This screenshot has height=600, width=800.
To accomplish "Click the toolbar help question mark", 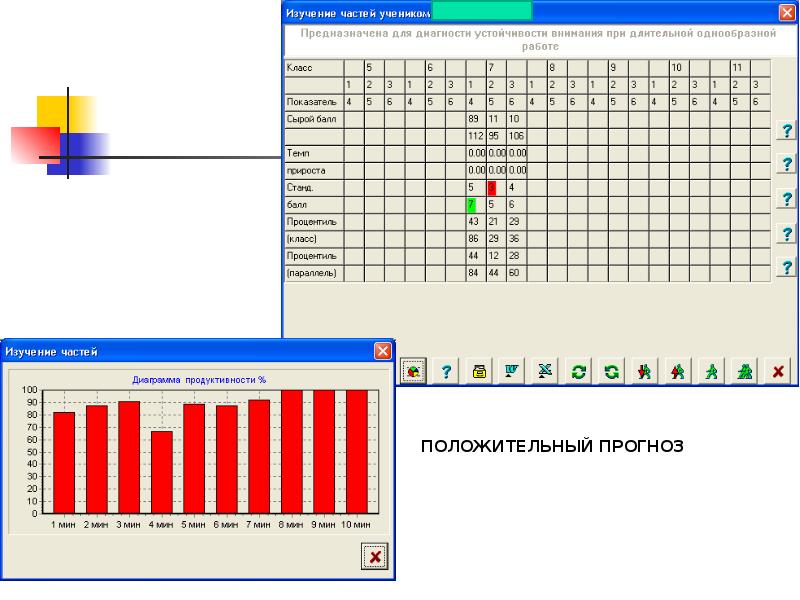I will [x=447, y=371].
